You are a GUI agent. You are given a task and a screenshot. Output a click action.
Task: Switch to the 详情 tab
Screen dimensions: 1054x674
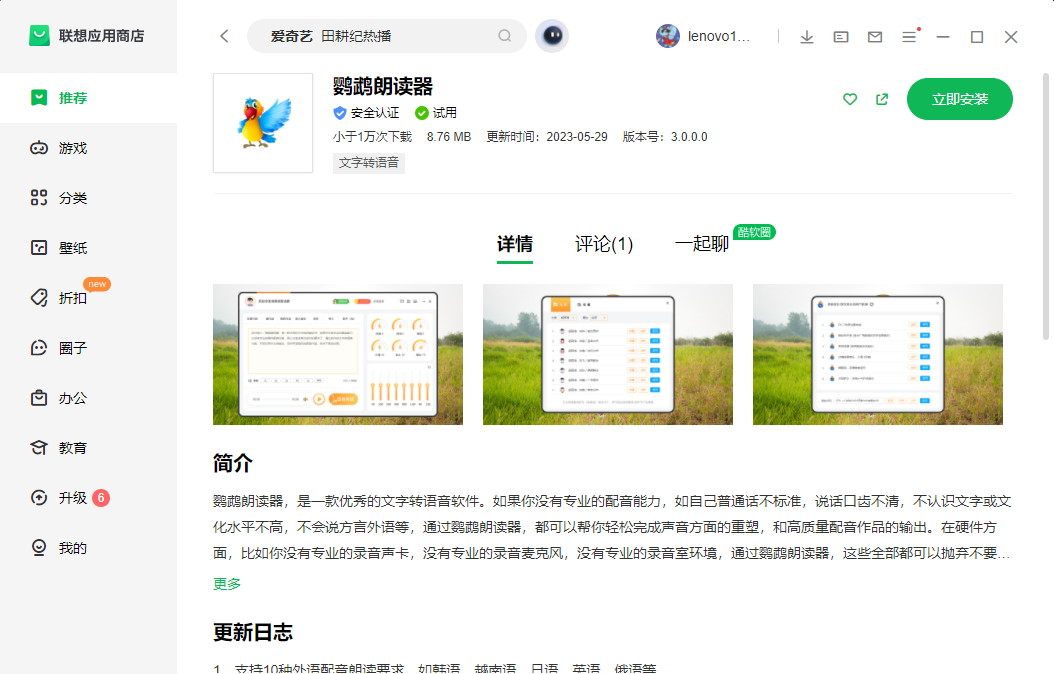pos(515,244)
